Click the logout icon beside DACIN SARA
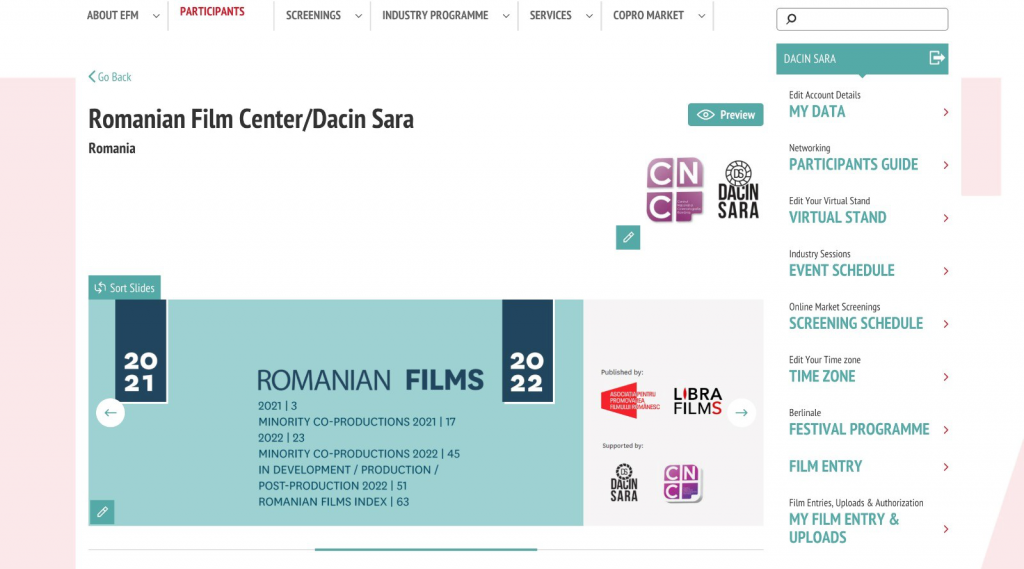Screen dimensions: 1024x569 (x=937, y=58)
